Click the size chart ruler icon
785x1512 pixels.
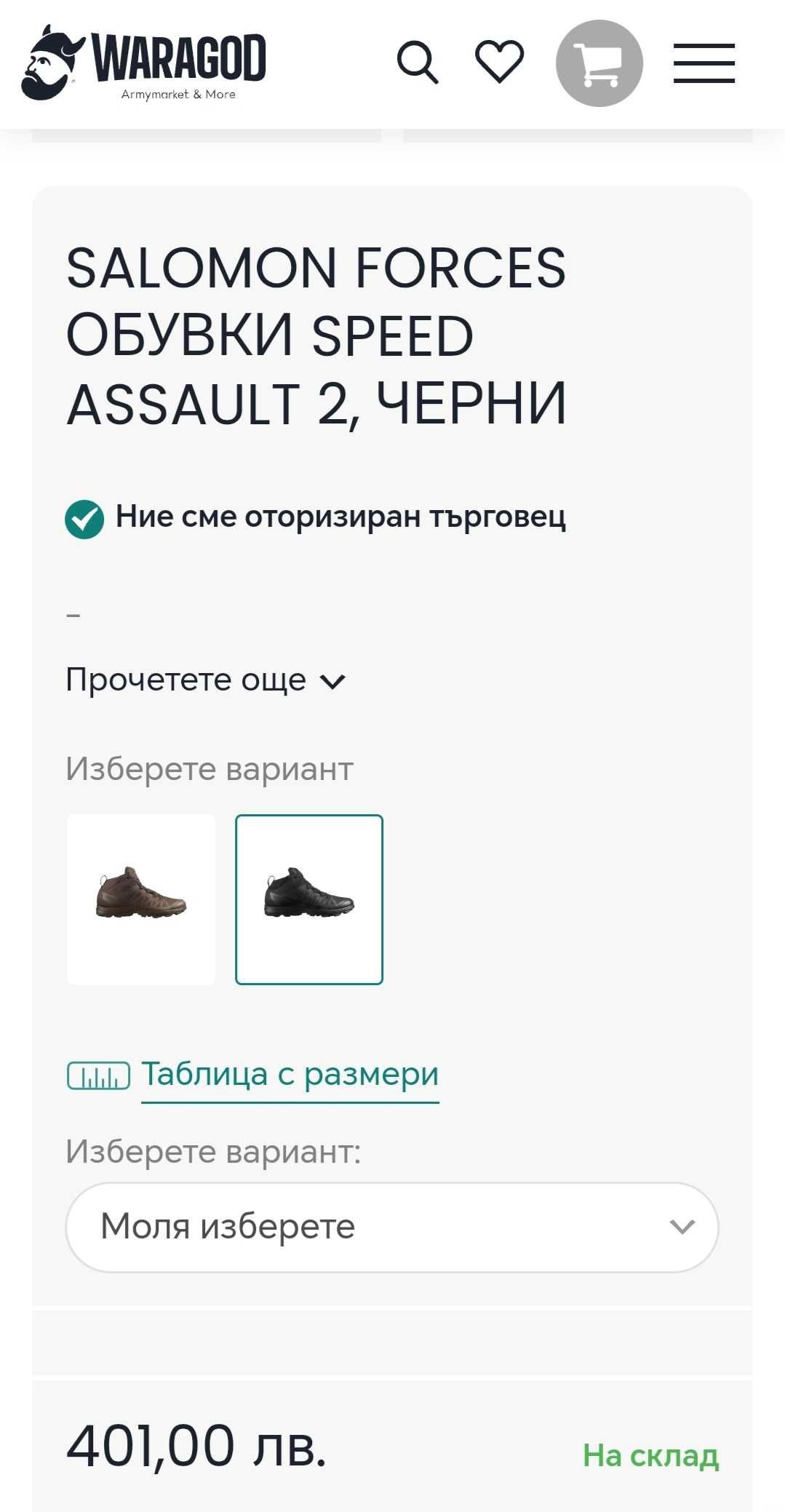[x=98, y=1075]
